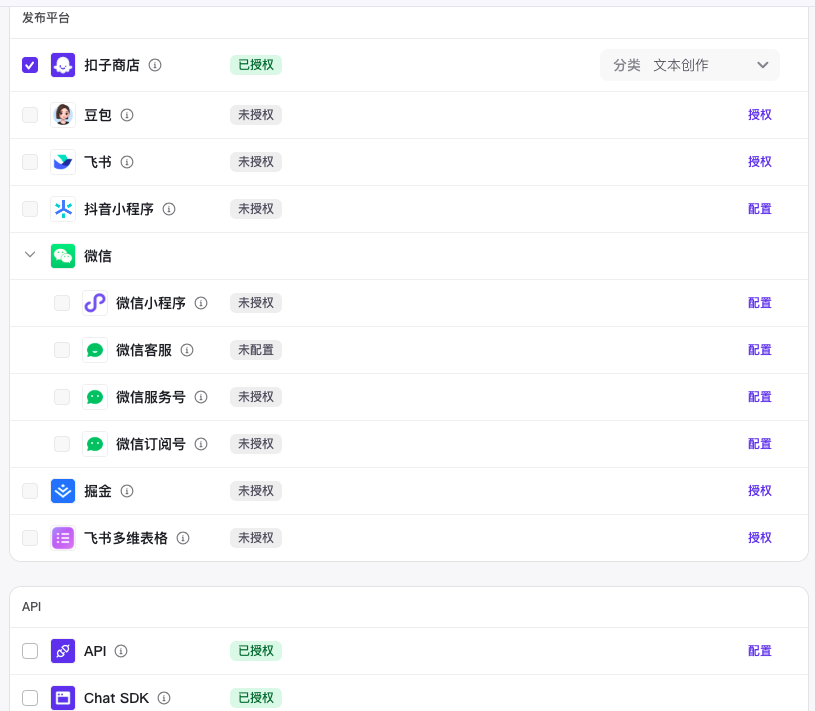
Task: Tick the 微信订阅号 checkbox
Action: [x=62, y=444]
